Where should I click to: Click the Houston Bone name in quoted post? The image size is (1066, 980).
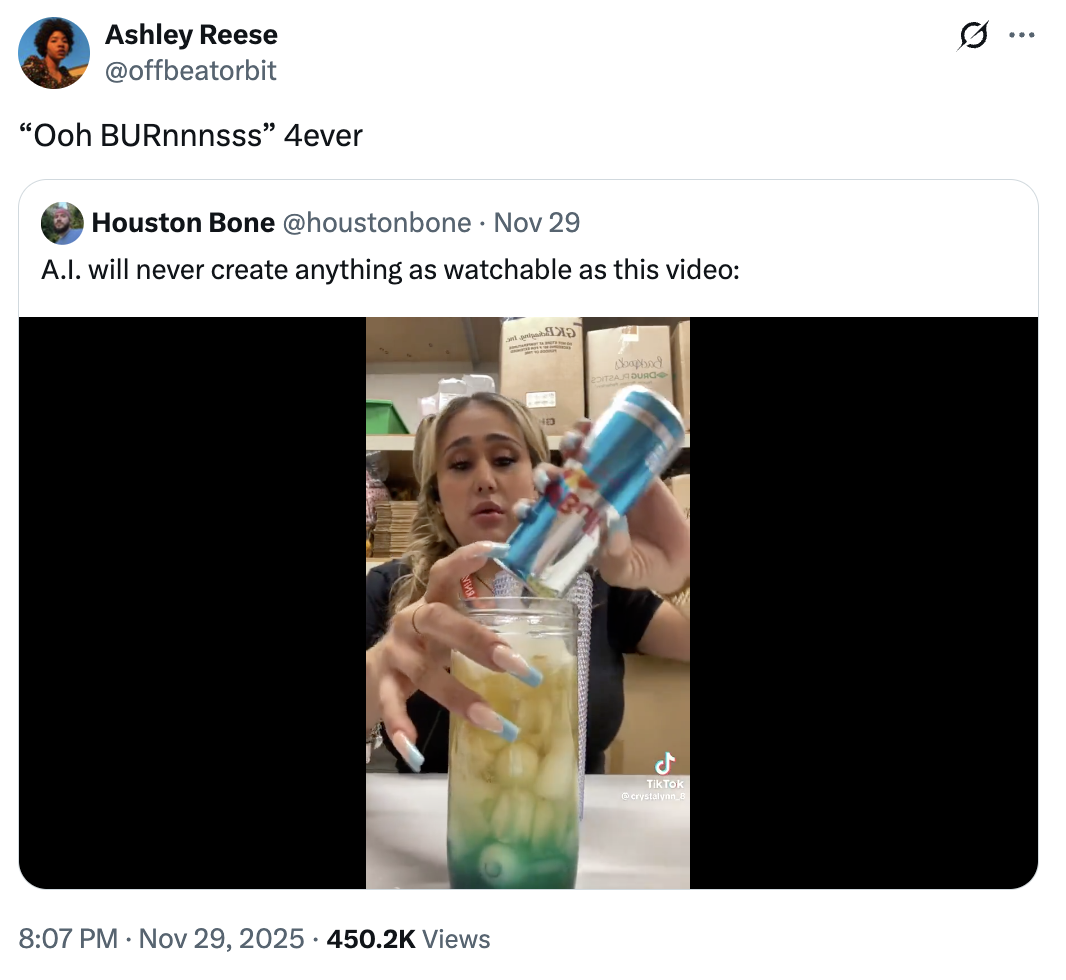pos(183,222)
